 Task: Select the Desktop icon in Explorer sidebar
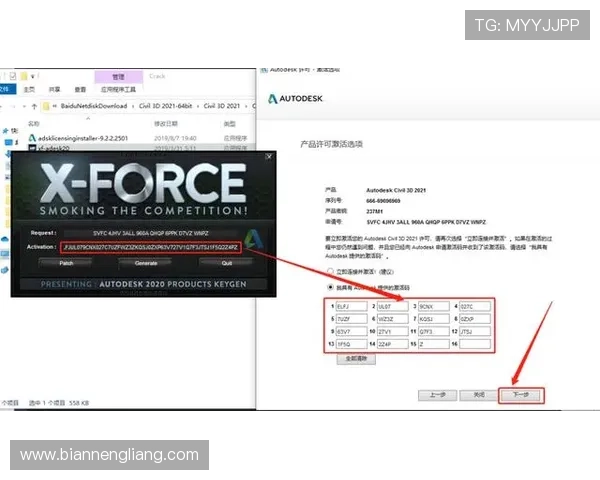(8, 143)
